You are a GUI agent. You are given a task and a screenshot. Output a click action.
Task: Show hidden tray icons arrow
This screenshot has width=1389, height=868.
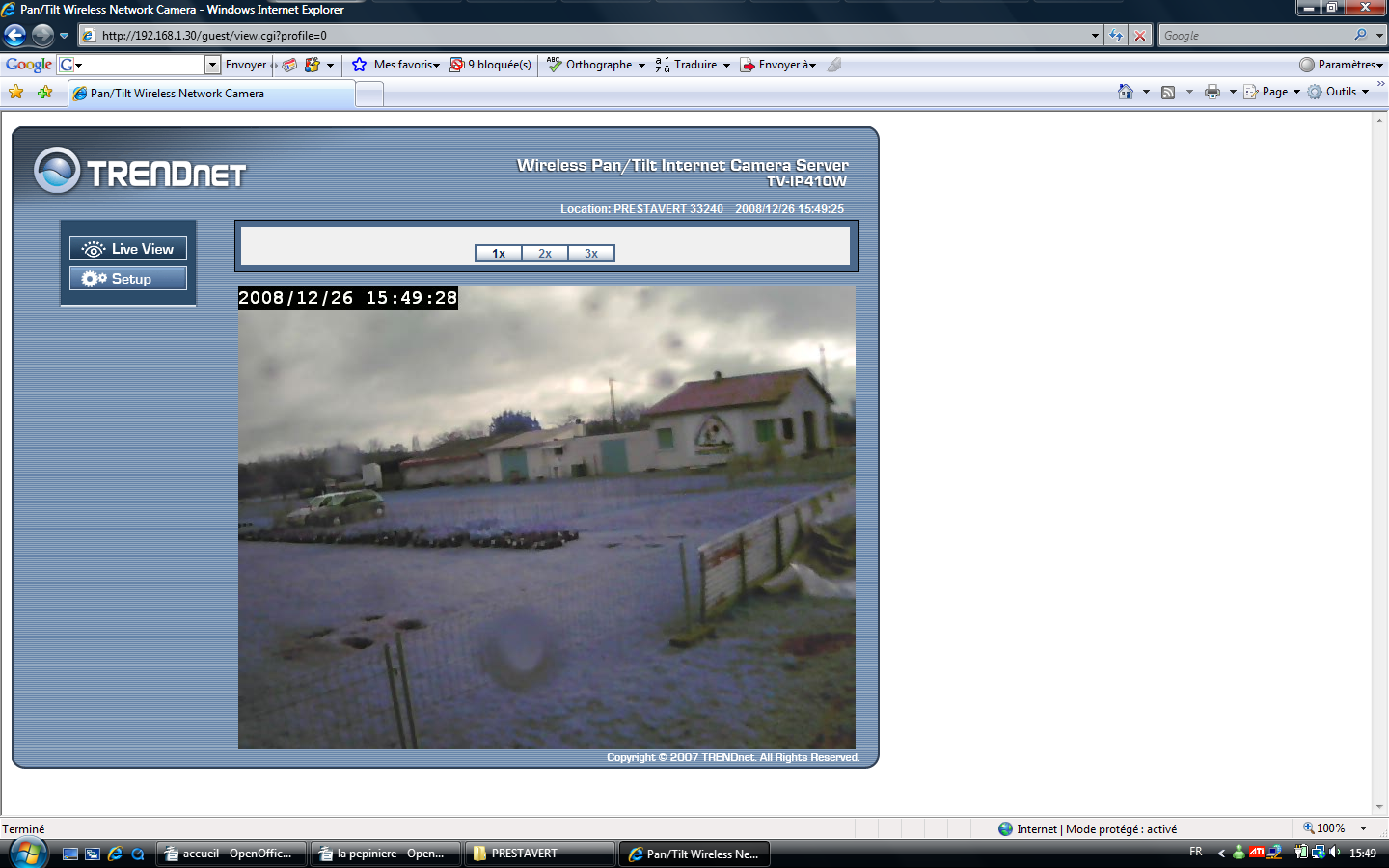click(x=1221, y=853)
